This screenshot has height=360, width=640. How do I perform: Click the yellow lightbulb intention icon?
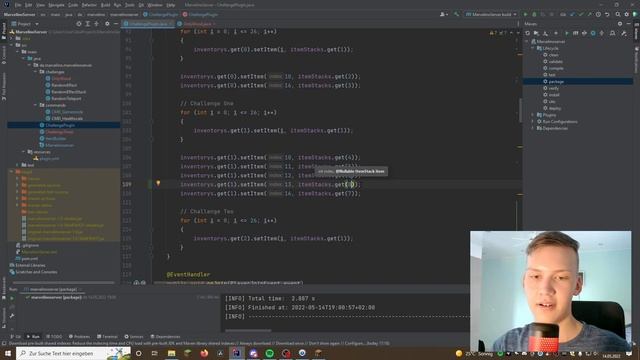(x=158, y=184)
